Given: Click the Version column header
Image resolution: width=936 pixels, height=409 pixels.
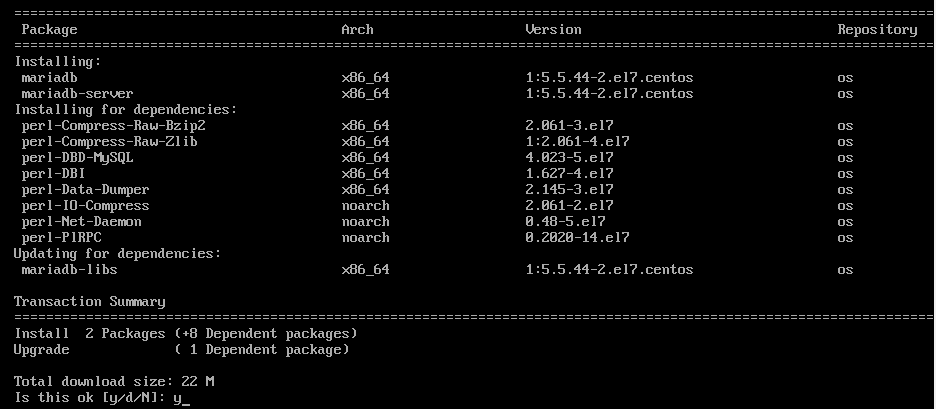Looking at the screenshot, I should click(x=553, y=30).
